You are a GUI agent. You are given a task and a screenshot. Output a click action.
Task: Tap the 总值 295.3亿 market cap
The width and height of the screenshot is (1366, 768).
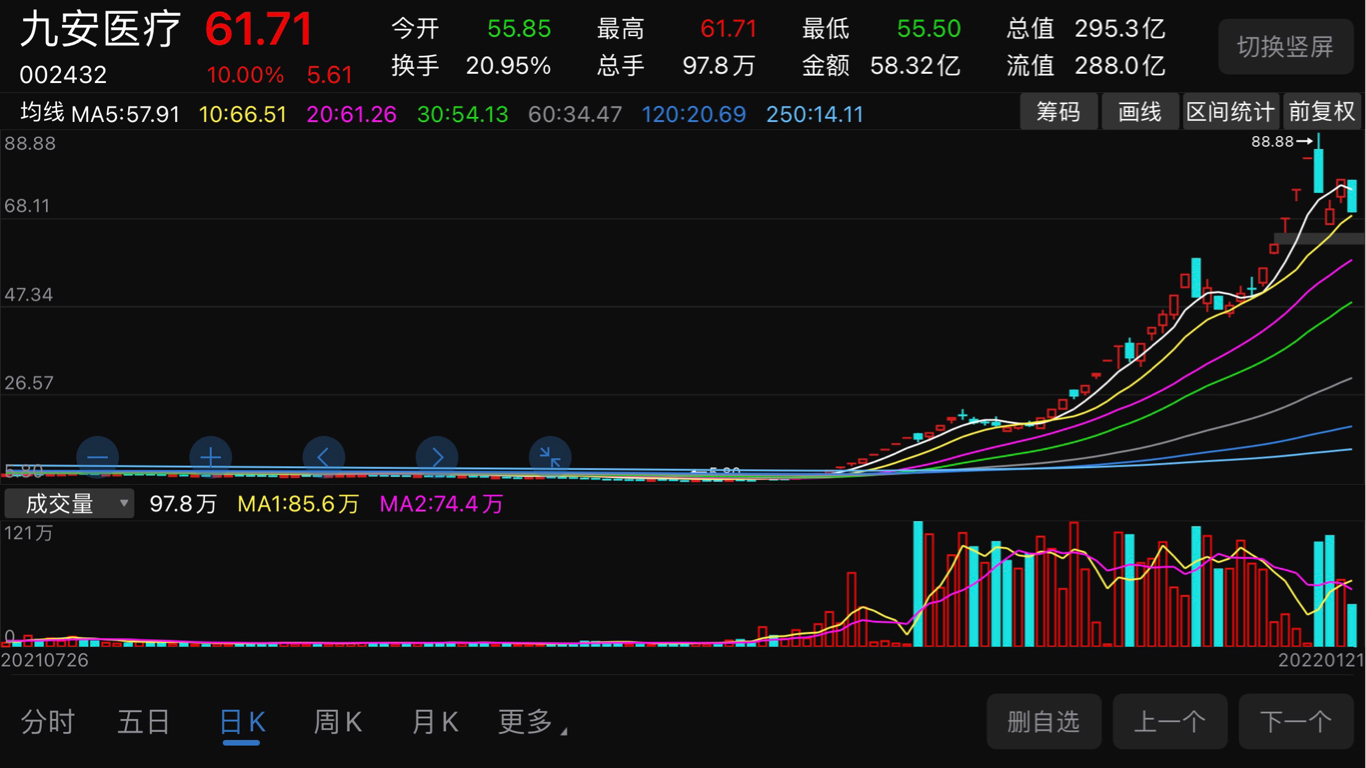pyautogui.click(x=1086, y=29)
